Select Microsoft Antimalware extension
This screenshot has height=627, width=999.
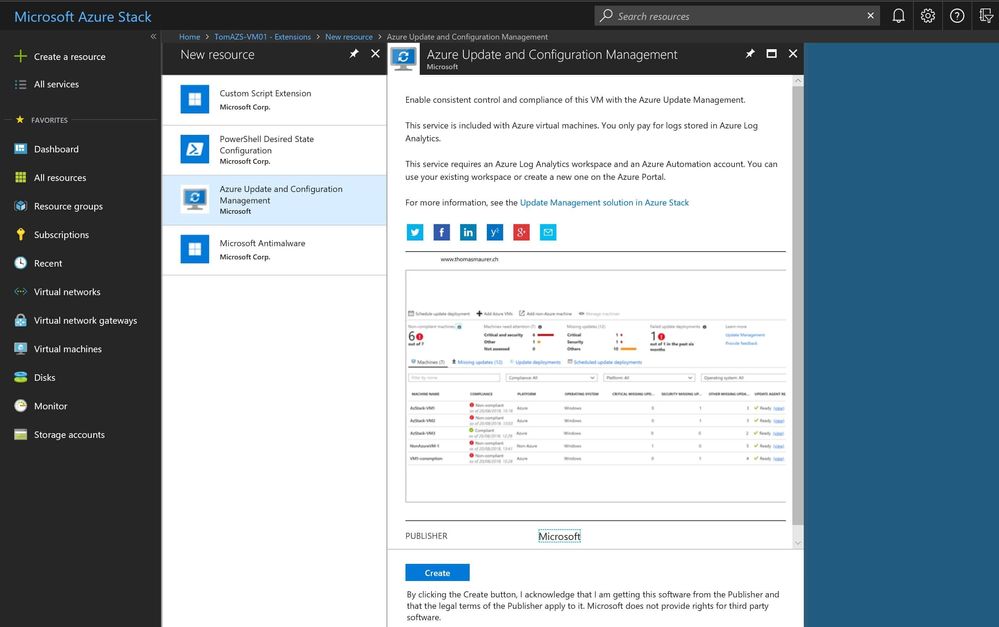[x=274, y=250]
